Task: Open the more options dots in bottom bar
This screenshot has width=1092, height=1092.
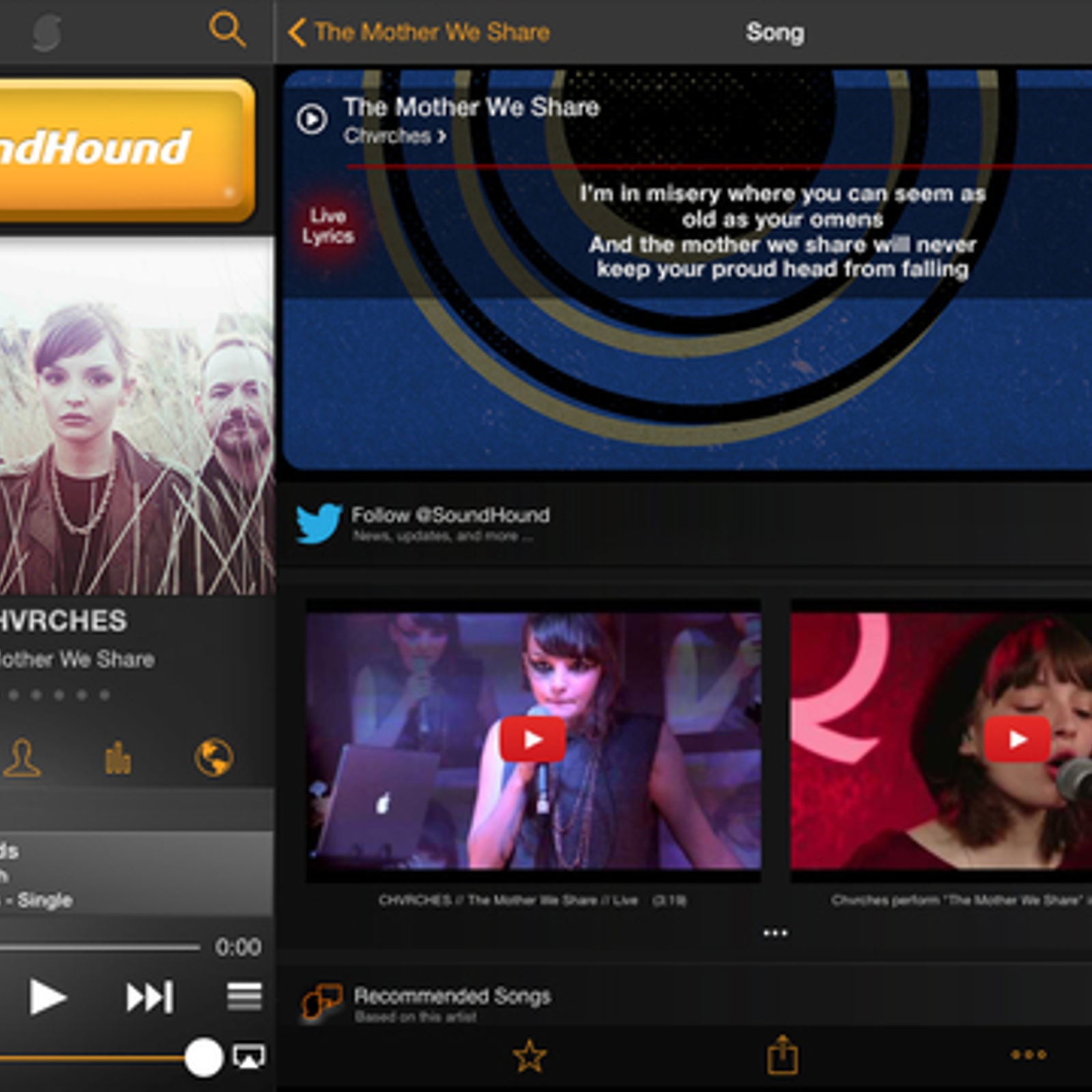Action: coord(1029,1055)
